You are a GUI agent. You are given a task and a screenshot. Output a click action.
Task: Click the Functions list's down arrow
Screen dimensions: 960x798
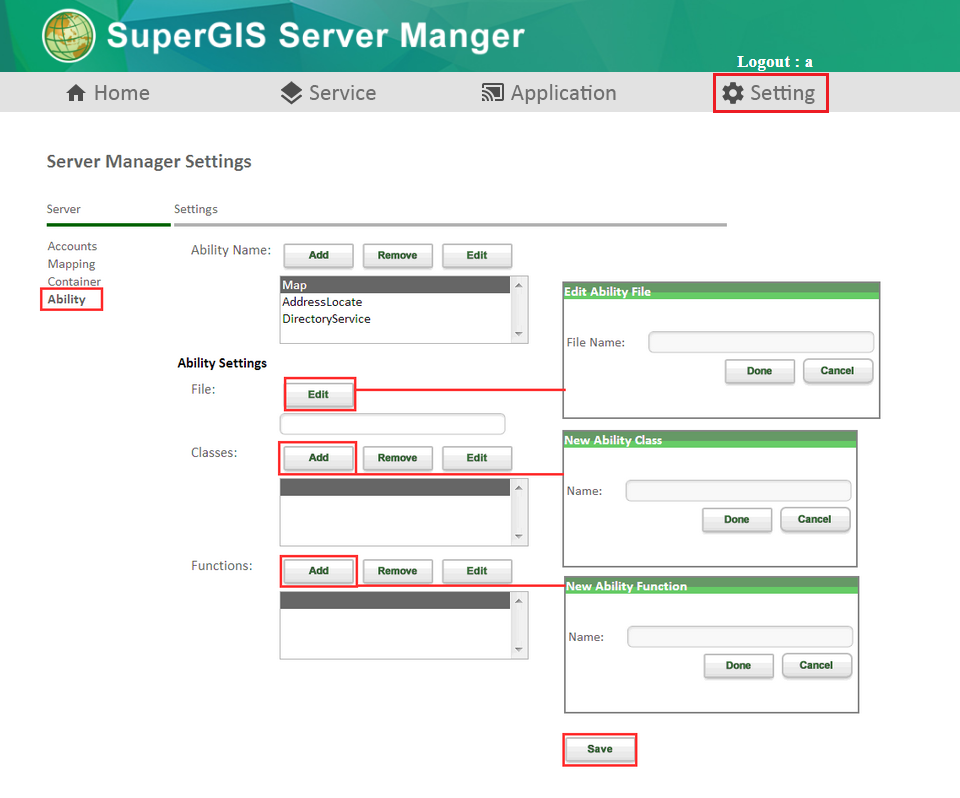point(519,650)
